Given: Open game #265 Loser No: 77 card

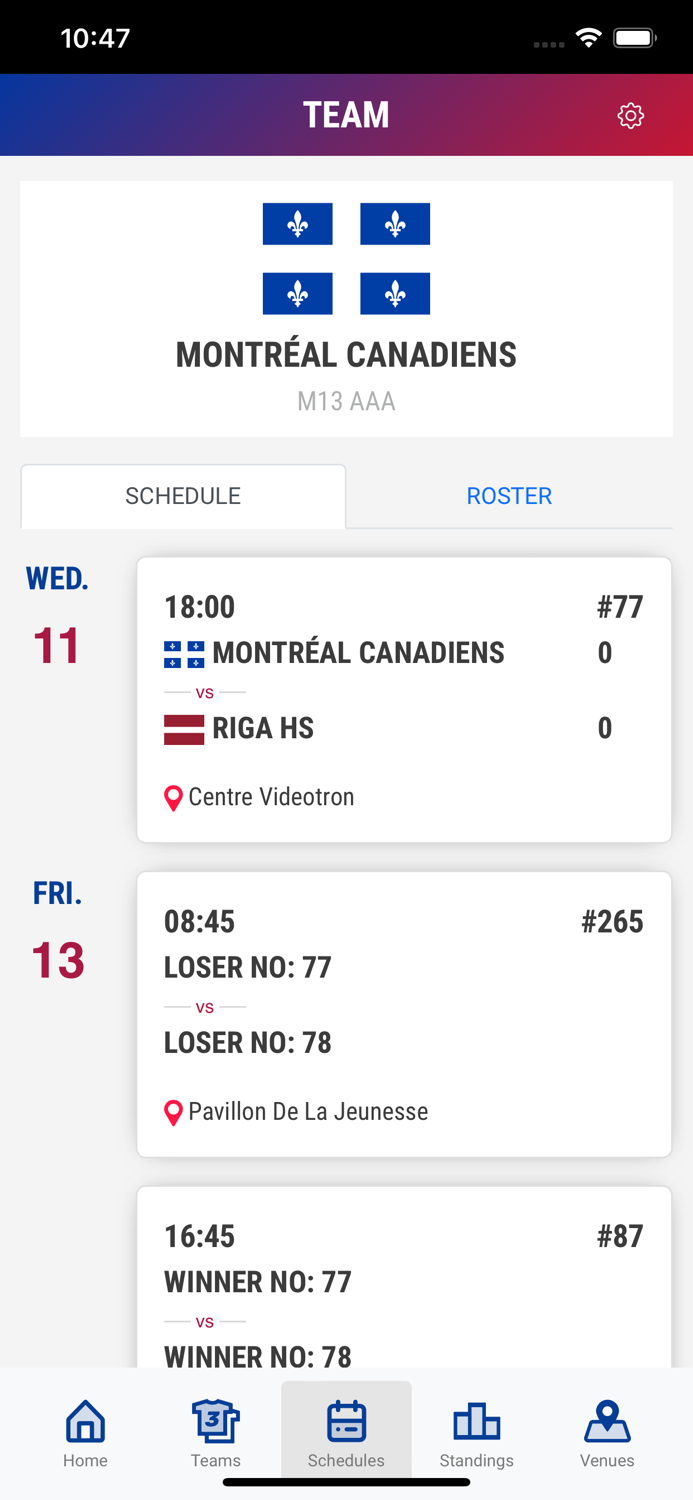Looking at the screenshot, I should (x=404, y=1014).
